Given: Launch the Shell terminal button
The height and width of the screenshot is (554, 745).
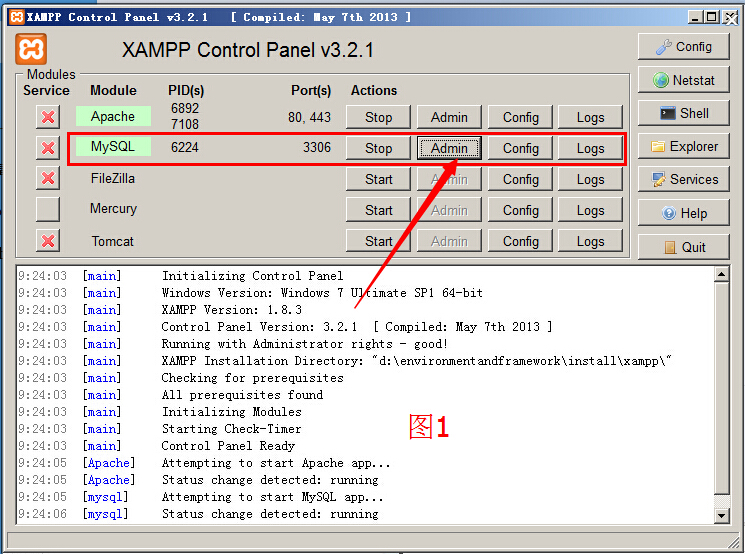Looking at the screenshot, I should 683,113.
